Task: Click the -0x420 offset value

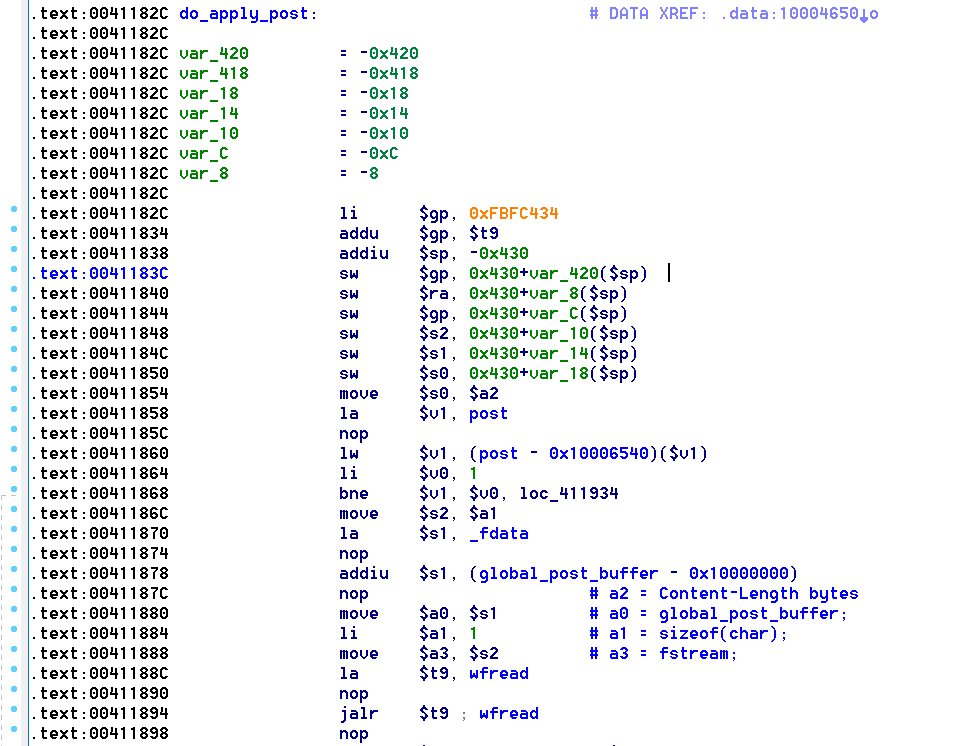Action: click(389, 54)
